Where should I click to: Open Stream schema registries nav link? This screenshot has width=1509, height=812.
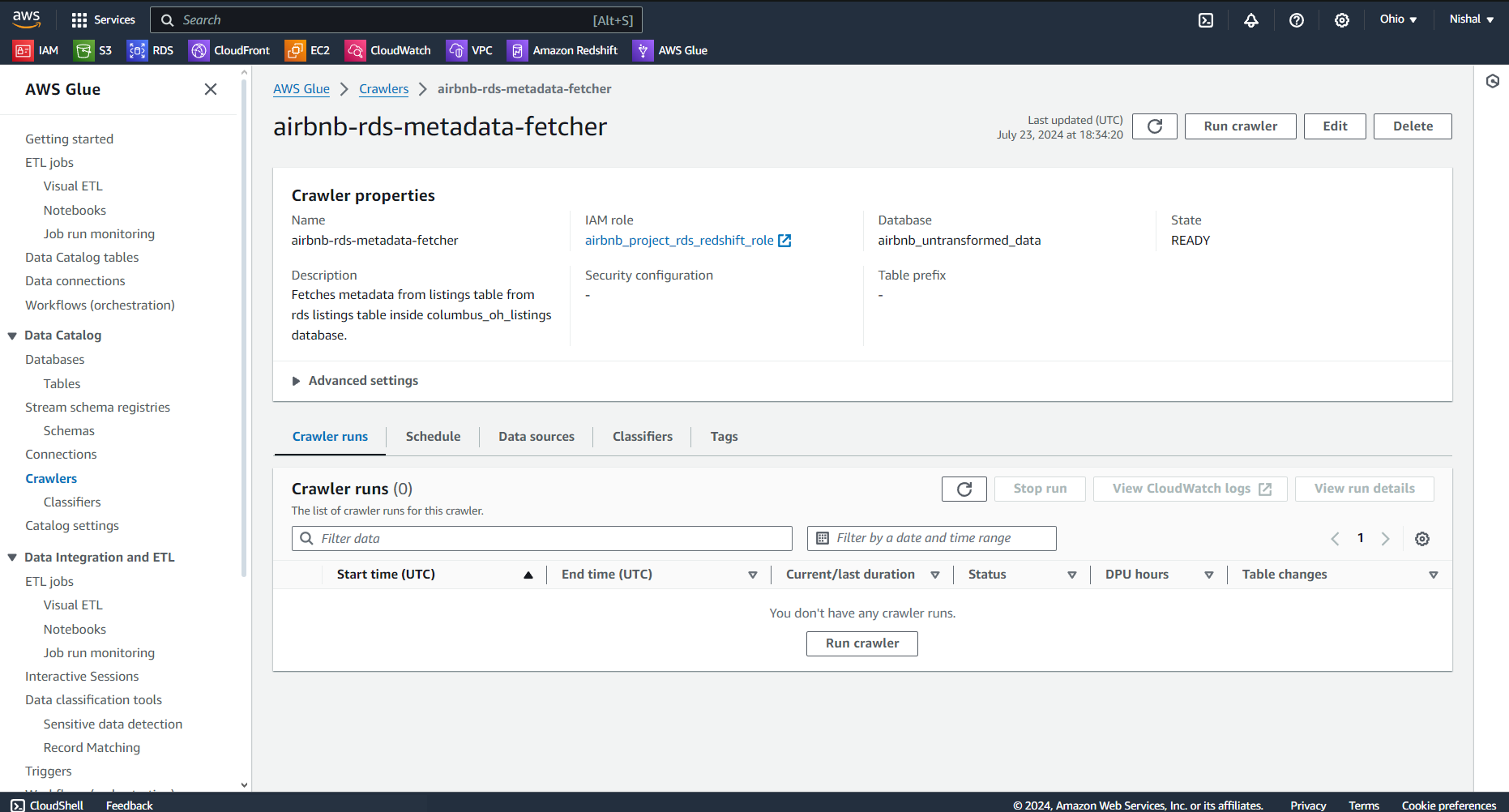pos(98,408)
